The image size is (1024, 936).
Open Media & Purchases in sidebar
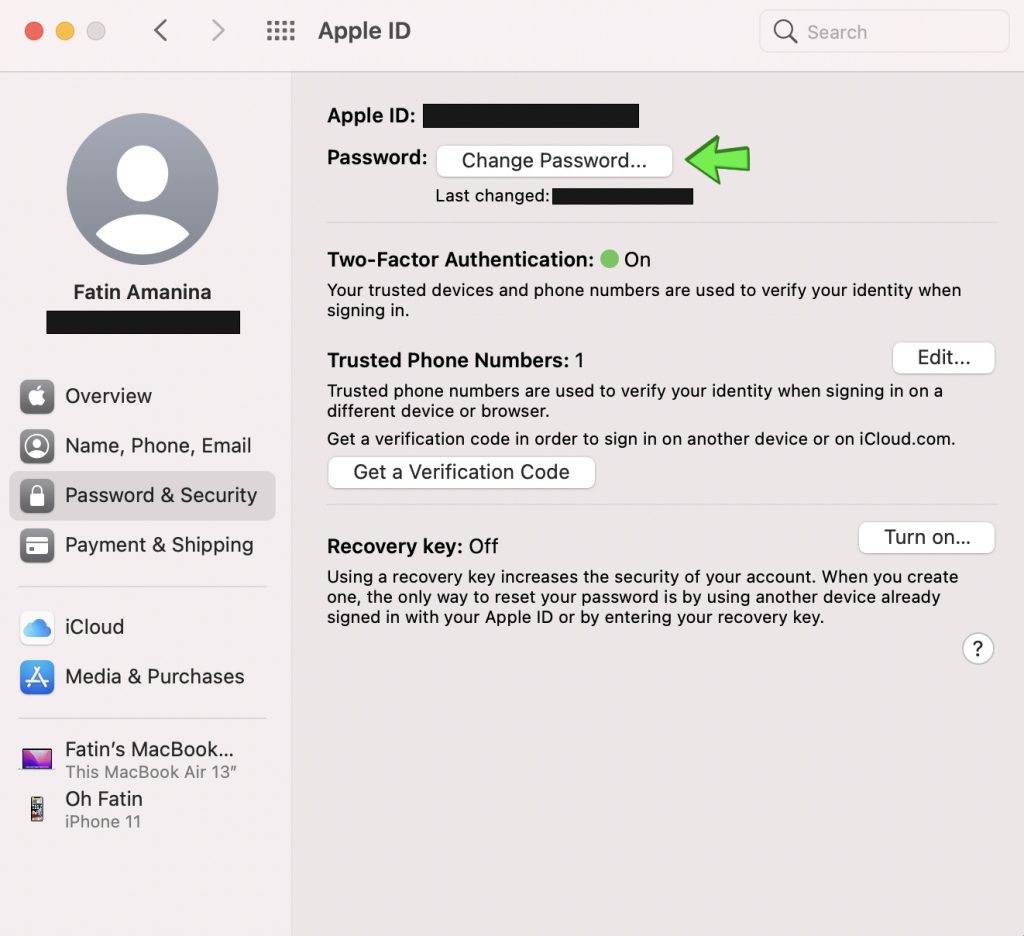pyautogui.click(x=142, y=677)
